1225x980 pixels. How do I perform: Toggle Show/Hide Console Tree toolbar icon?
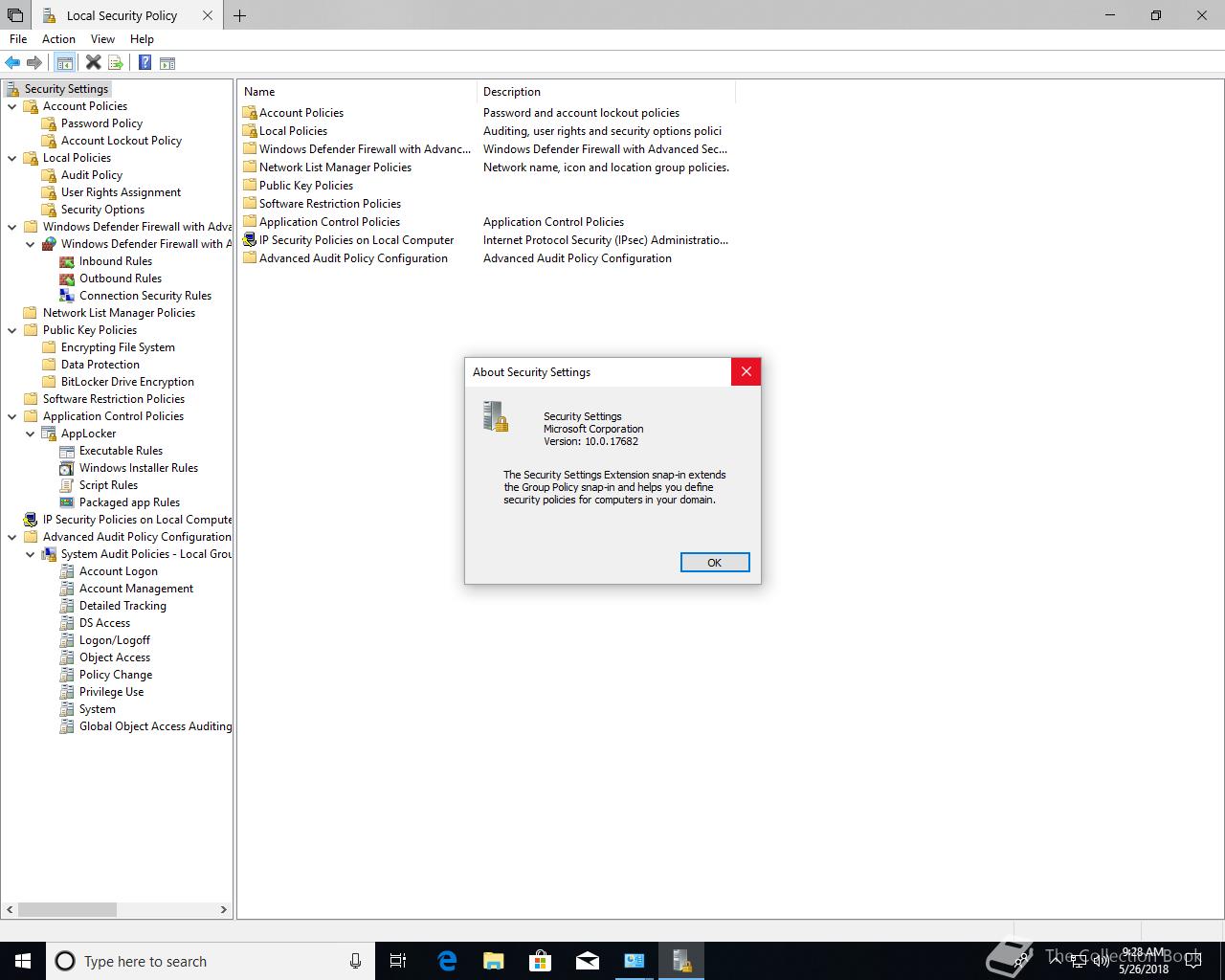(64, 63)
